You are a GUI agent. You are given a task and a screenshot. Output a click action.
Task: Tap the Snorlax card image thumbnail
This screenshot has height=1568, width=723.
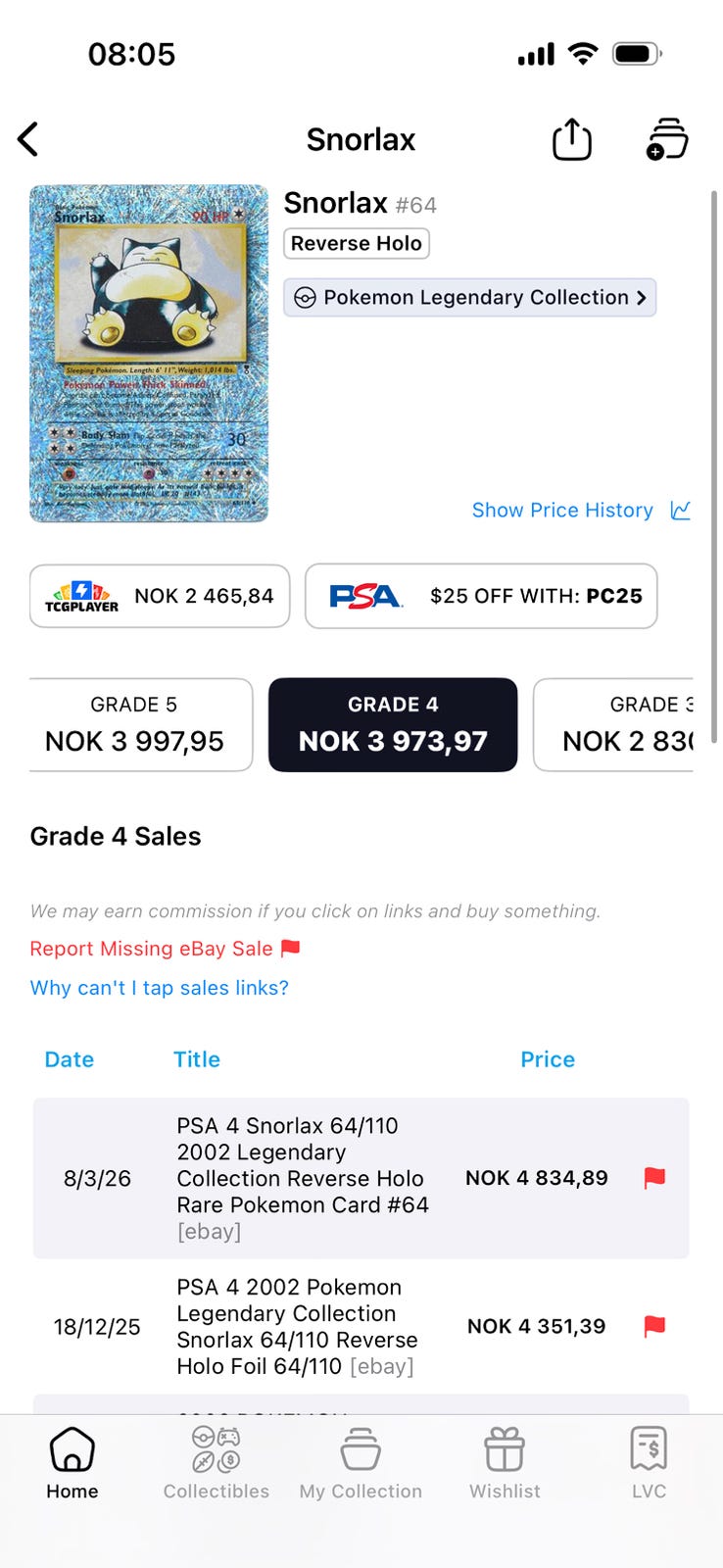pyautogui.click(x=149, y=354)
